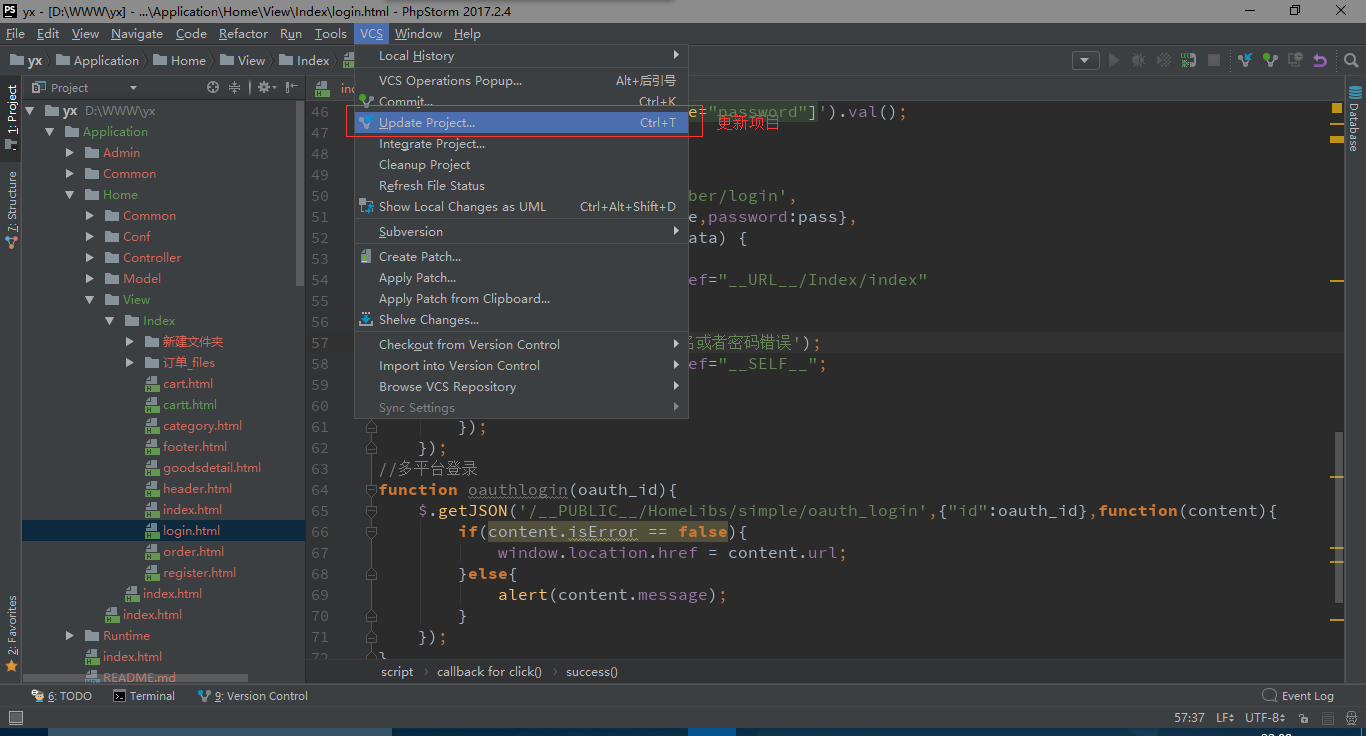Click the Run (play) toolbar icon
Image resolution: width=1366 pixels, height=736 pixels.
click(1114, 60)
